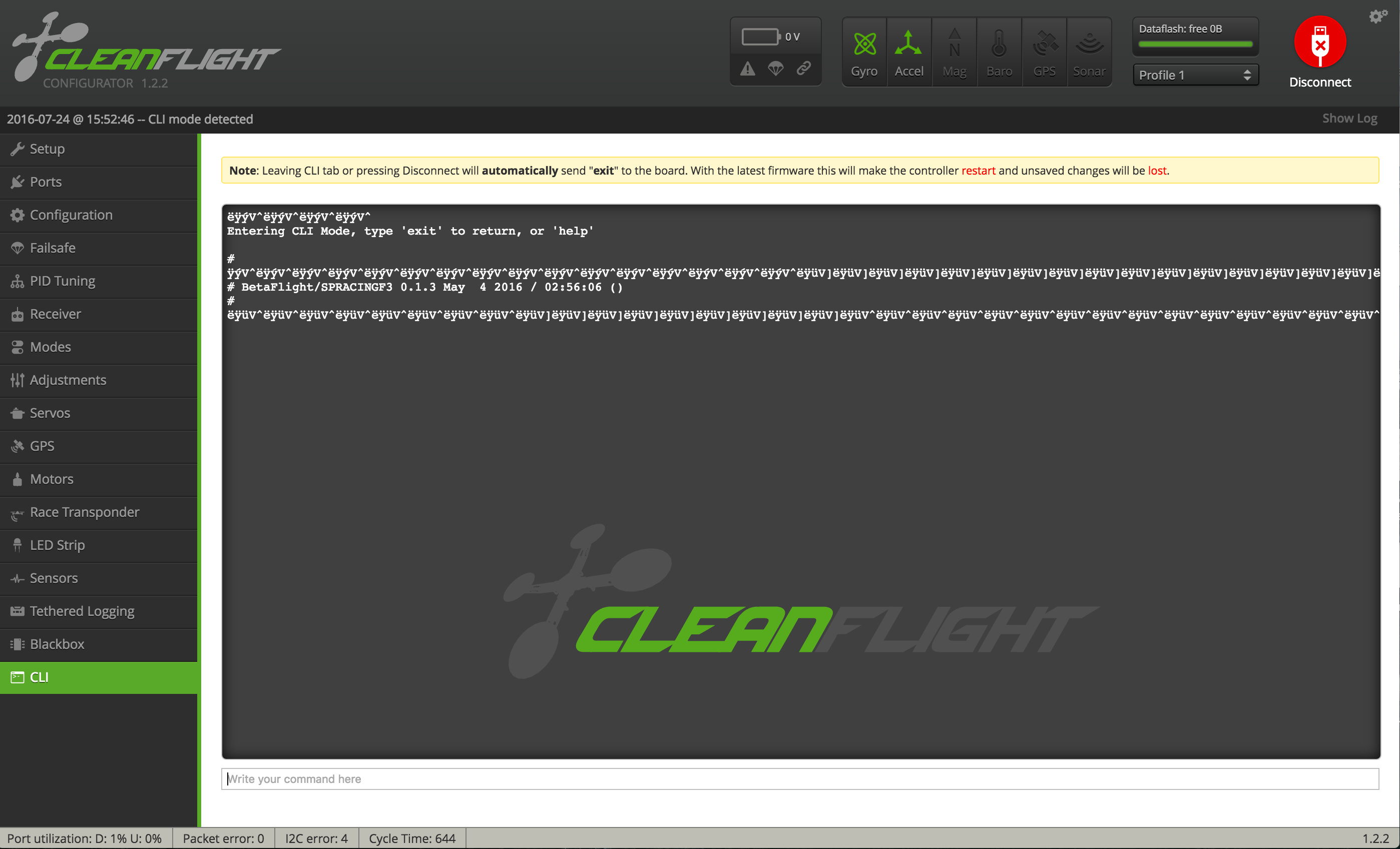This screenshot has height=849, width=1400.
Task: Open the Race Transponder tab
Action: pyautogui.click(x=99, y=512)
